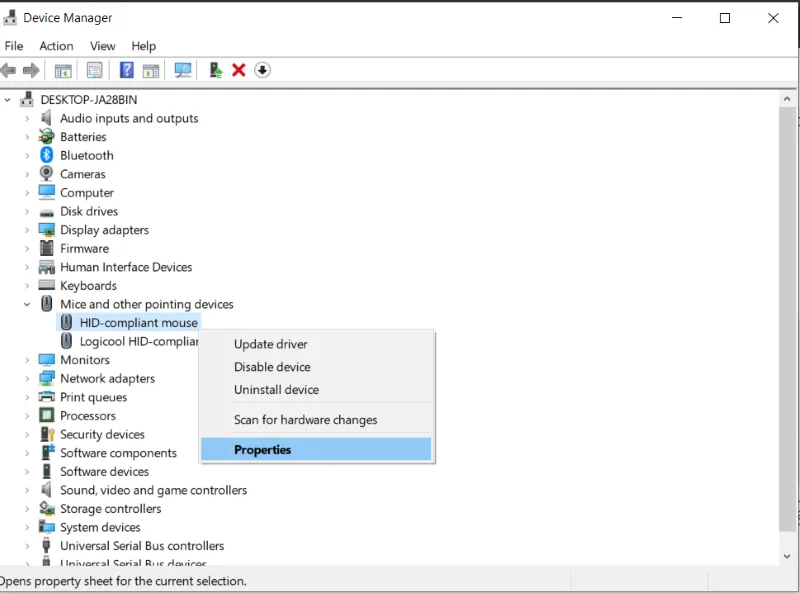The width and height of the screenshot is (800, 594).
Task: Choose Uninstall device from the context menu
Action: point(276,390)
